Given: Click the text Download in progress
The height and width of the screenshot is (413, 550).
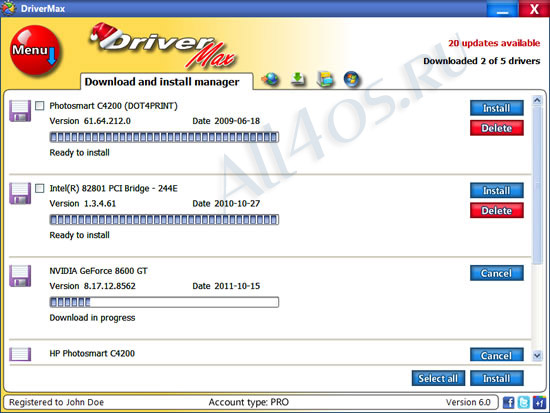Looking at the screenshot, I should pos(92,318).
